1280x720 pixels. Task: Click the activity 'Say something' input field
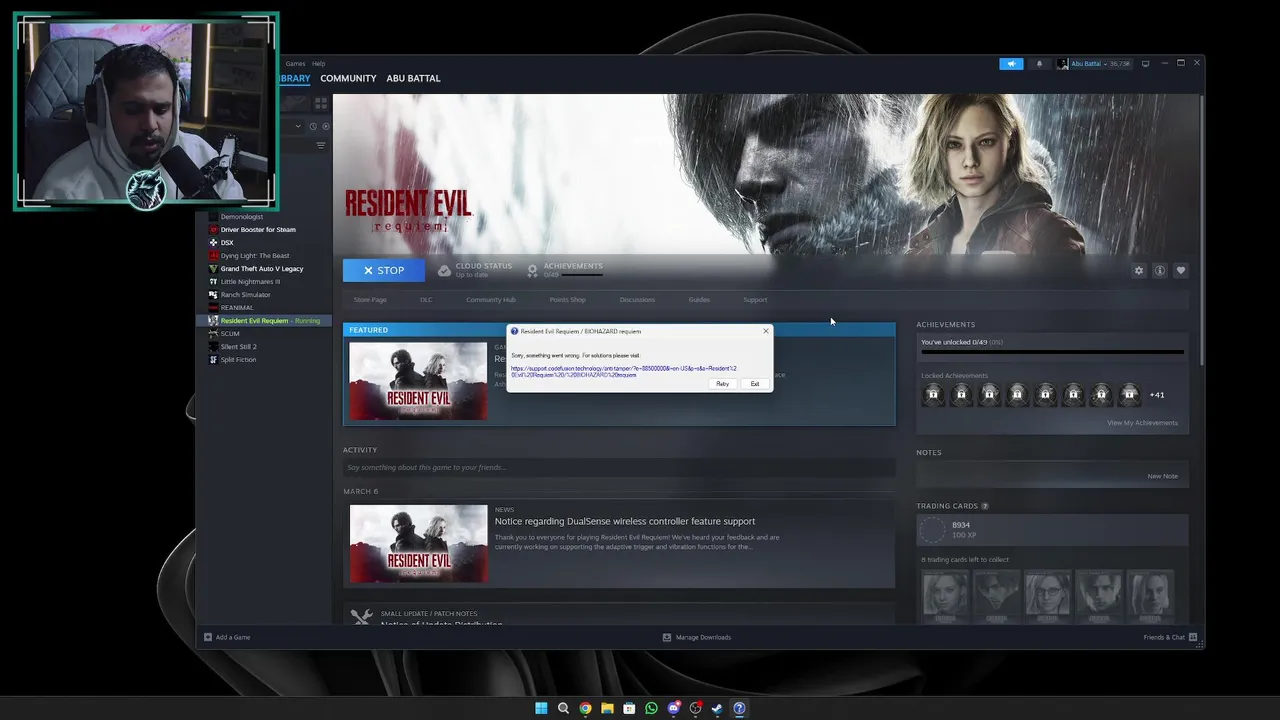click(619, 467)
